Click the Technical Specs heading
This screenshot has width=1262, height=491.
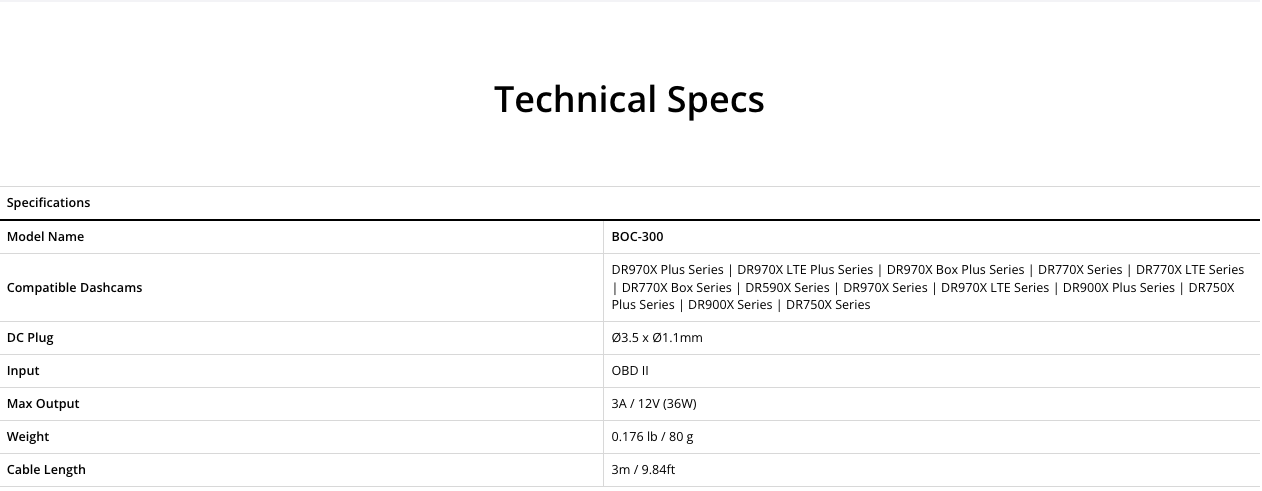(629, 100)
